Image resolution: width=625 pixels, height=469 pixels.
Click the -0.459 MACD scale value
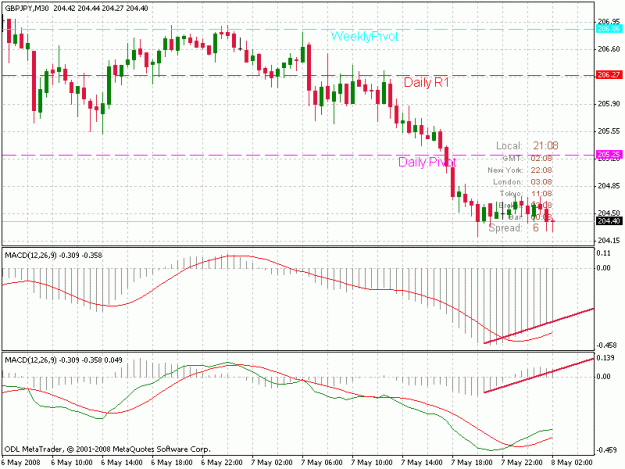[606, 450]
